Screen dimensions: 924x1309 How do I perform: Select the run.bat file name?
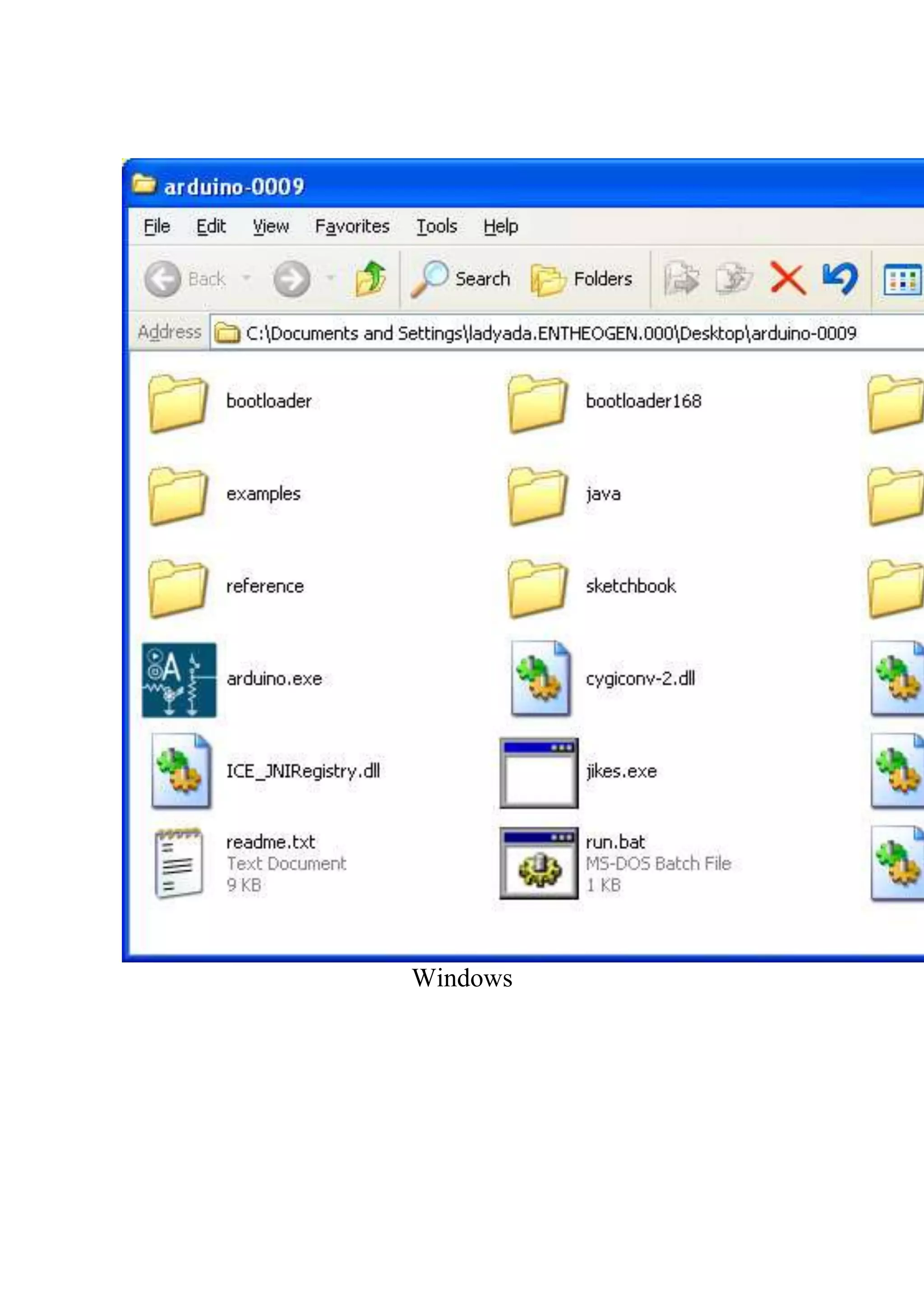[x=615, y=842]
